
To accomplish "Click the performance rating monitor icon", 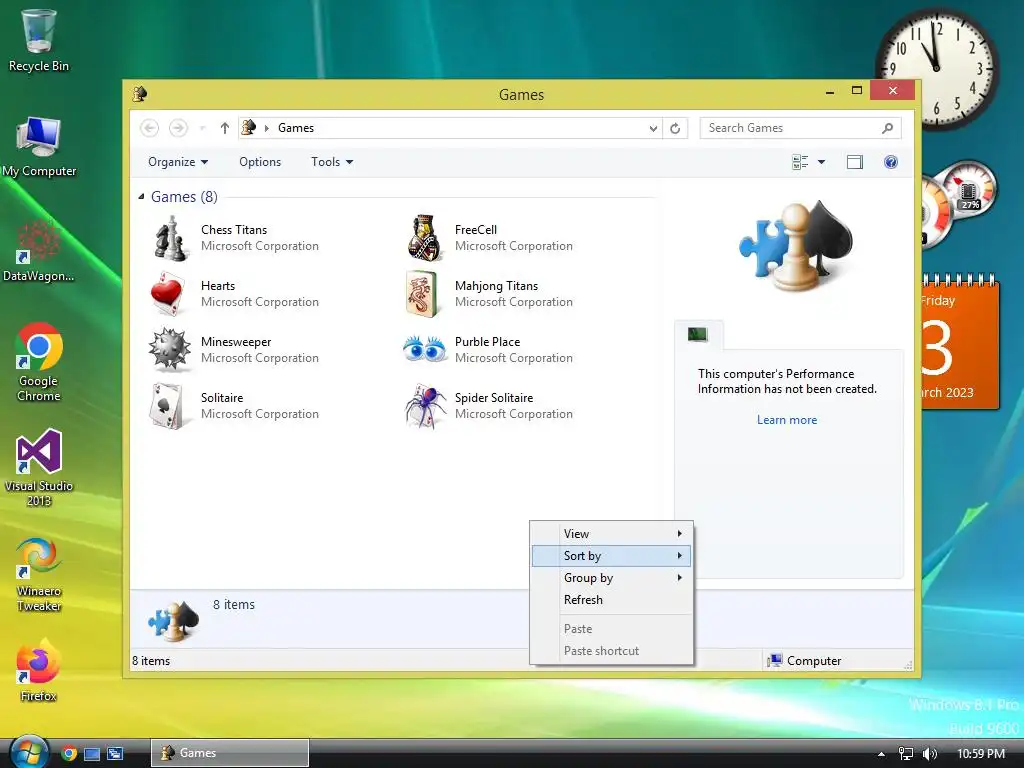I will 697,334.
